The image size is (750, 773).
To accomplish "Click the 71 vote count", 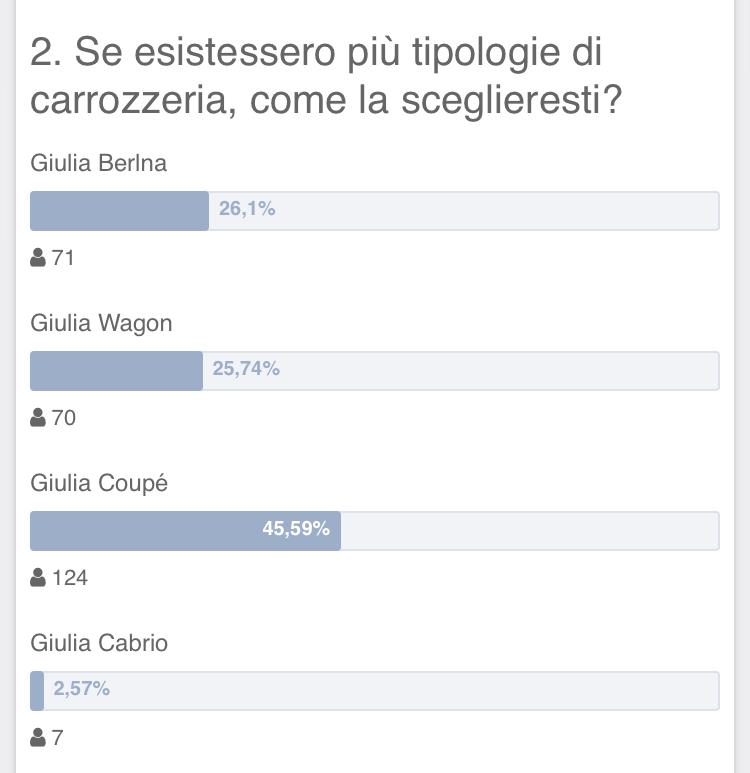I will [63, 258].
